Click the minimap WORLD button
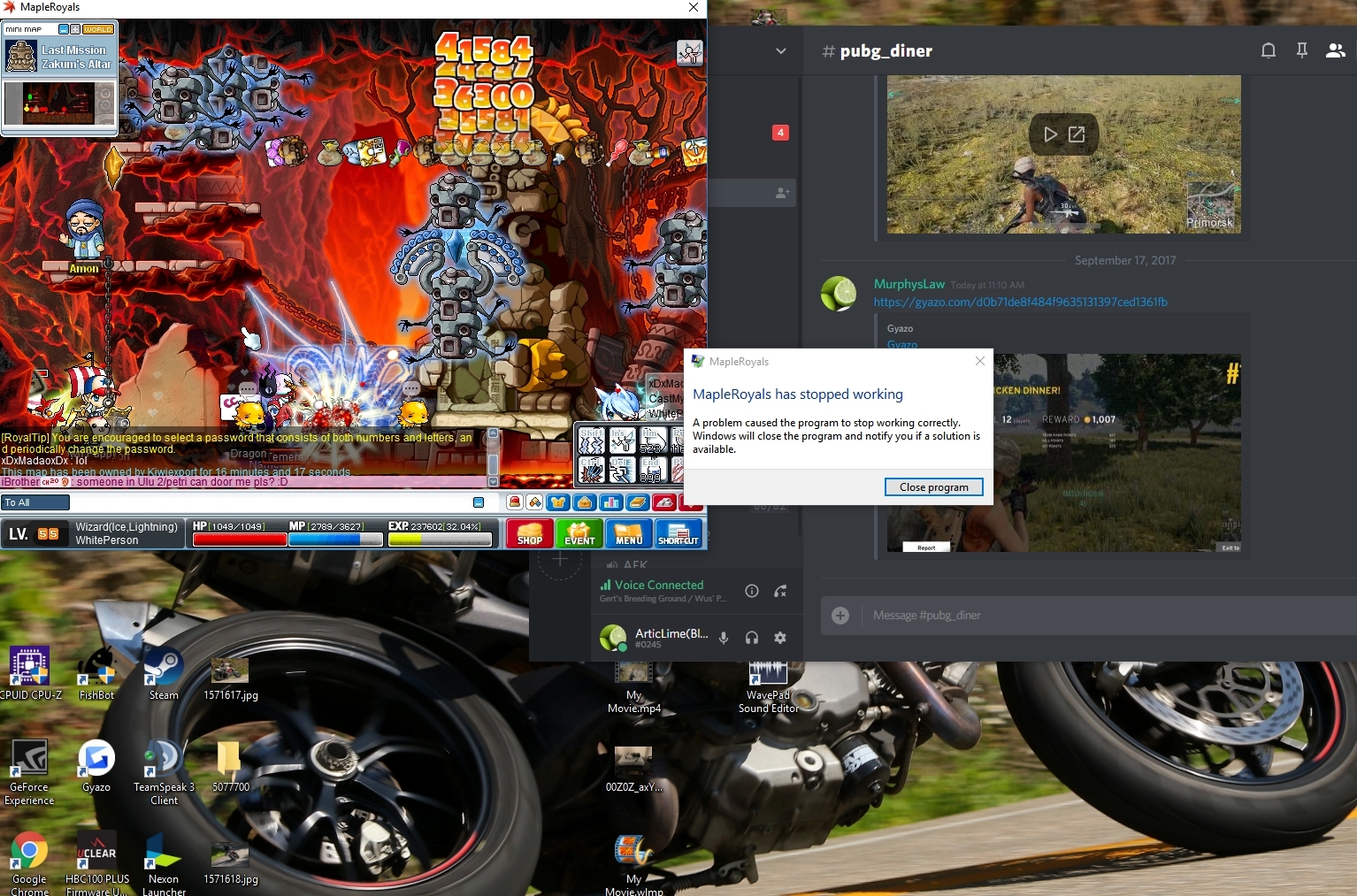 click(98, 29)
